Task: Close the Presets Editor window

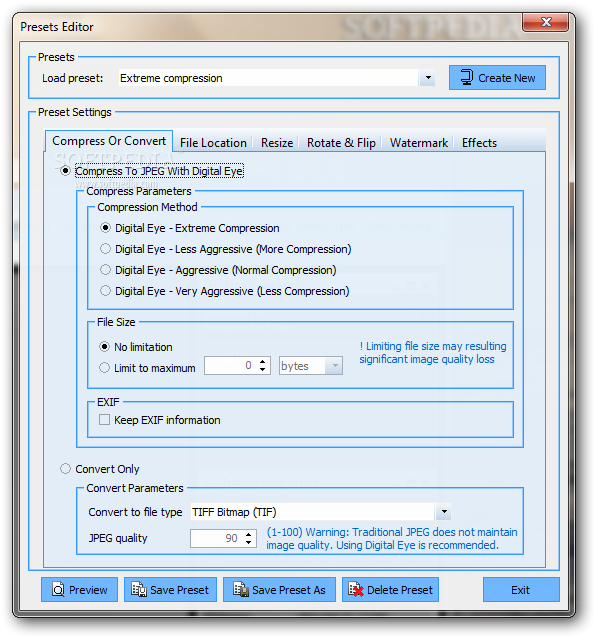Action: [x=546, y=22]
